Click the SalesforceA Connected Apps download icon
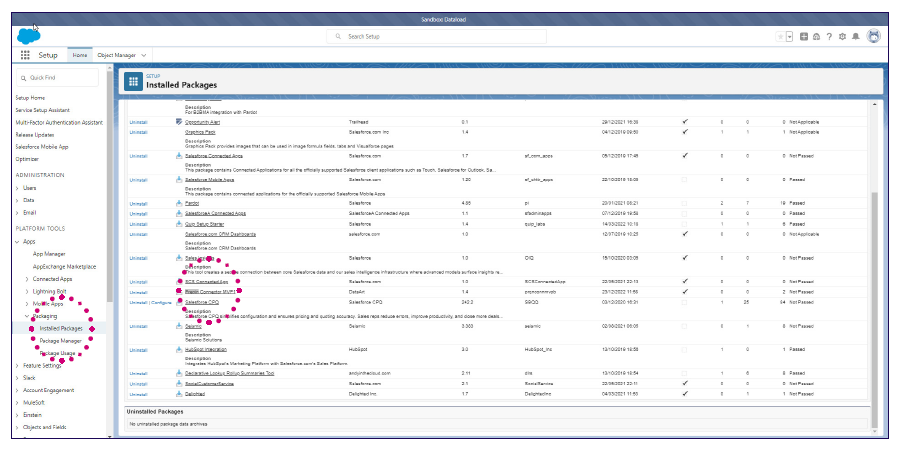Viewport: 907px width, 456px height. pos(179,214)
